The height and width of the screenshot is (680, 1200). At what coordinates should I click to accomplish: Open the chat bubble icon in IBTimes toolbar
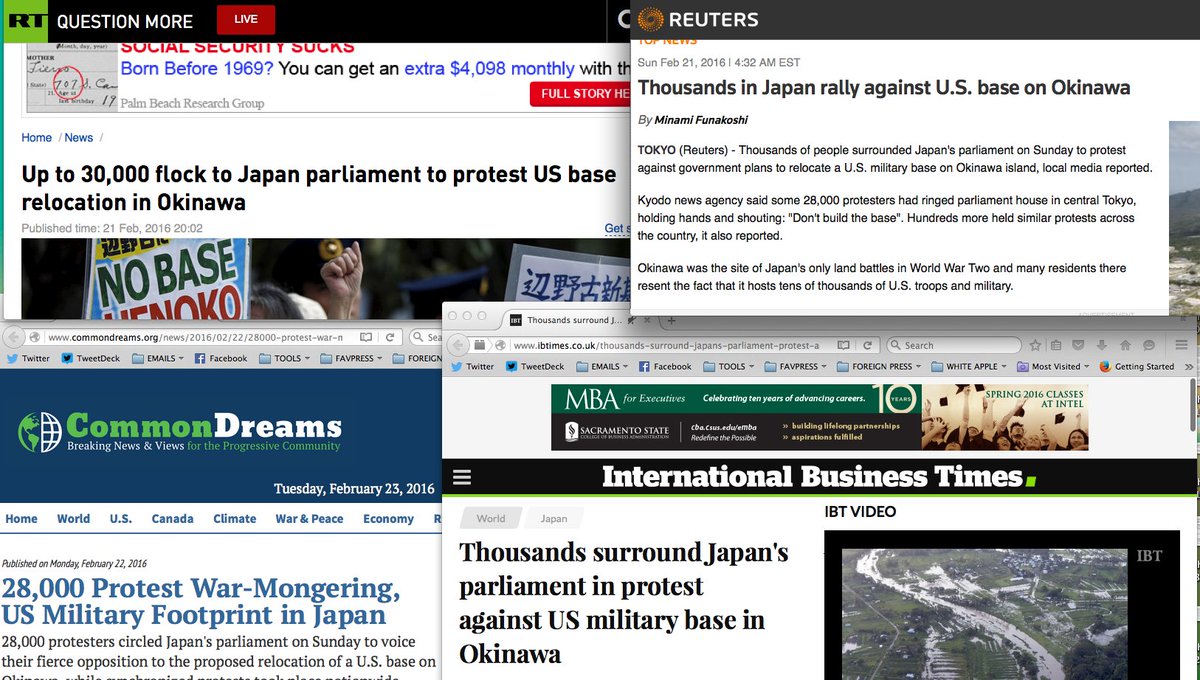(x=1149, y=345)
